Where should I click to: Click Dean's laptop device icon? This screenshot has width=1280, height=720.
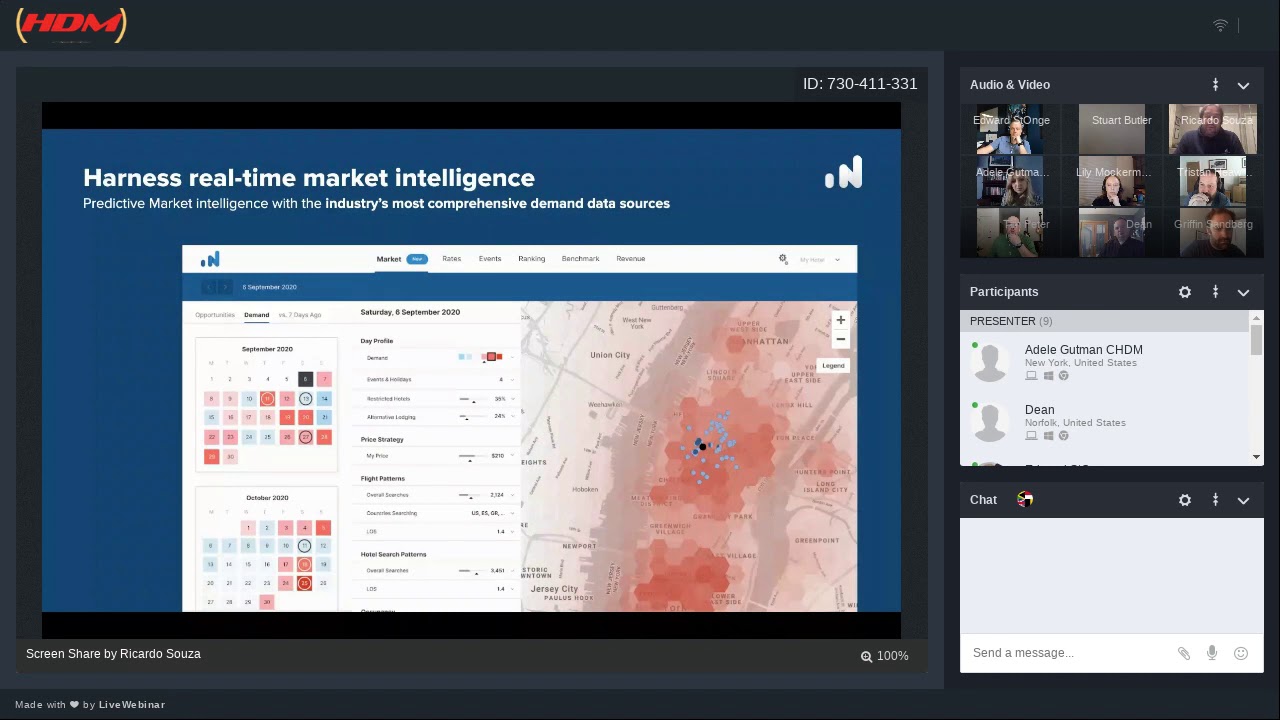(1031, 436)
